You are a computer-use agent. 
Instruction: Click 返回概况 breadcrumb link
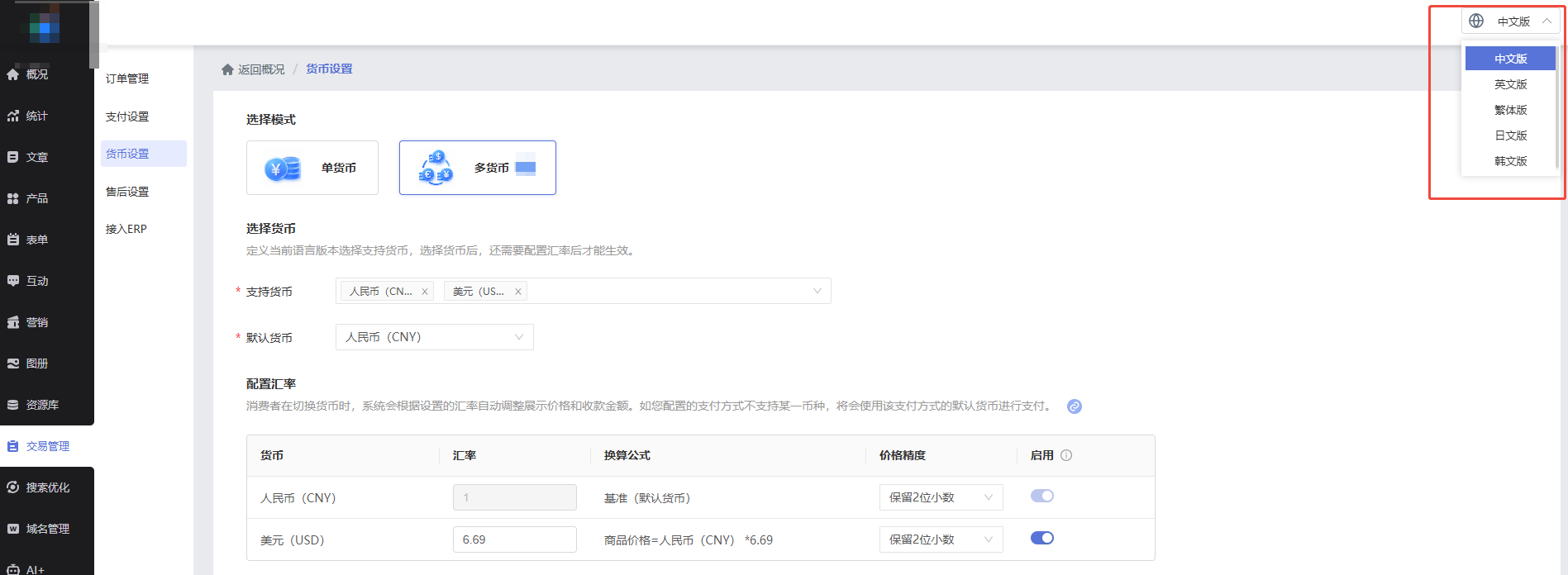(x=261, y=69)
